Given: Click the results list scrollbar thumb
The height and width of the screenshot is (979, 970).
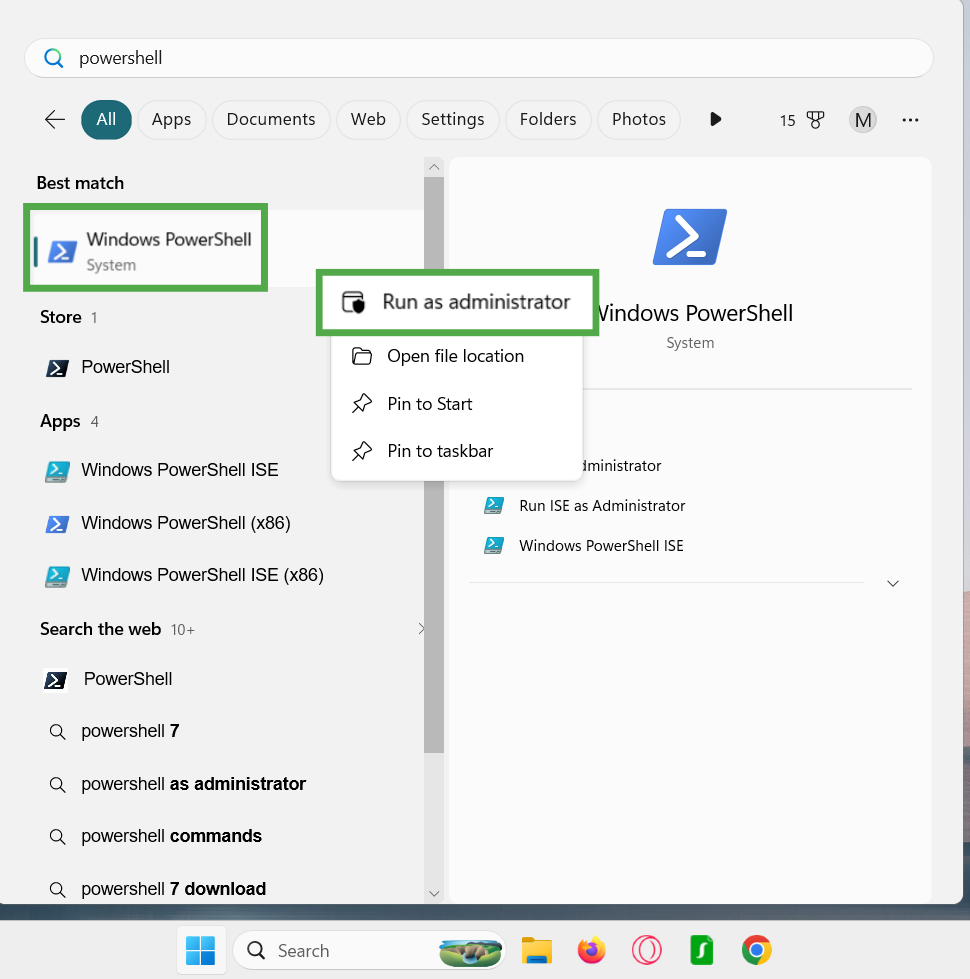Looking at the screenshot, I should (434, 465).
